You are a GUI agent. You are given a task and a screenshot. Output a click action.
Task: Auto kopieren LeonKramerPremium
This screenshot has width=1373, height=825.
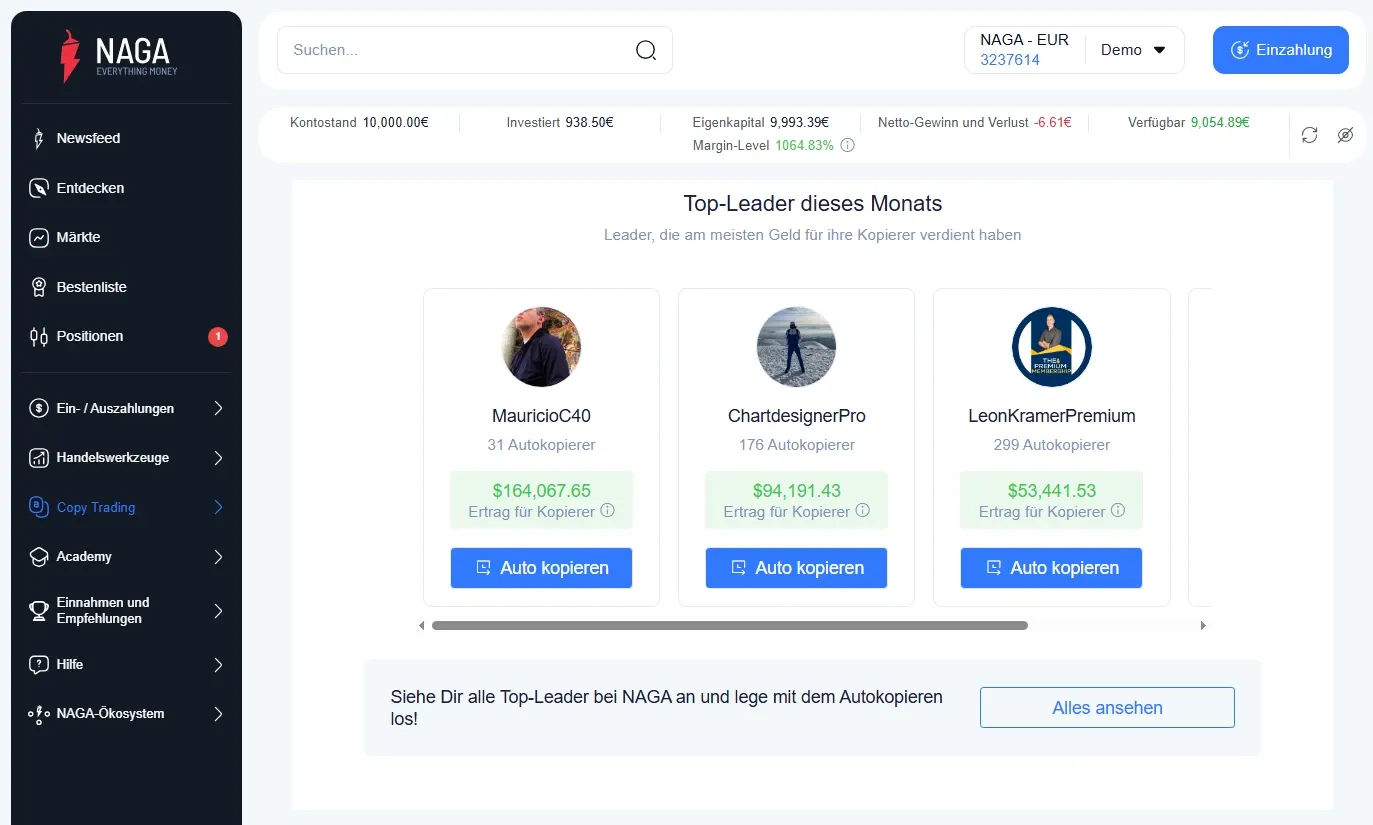pos(1051,568)
